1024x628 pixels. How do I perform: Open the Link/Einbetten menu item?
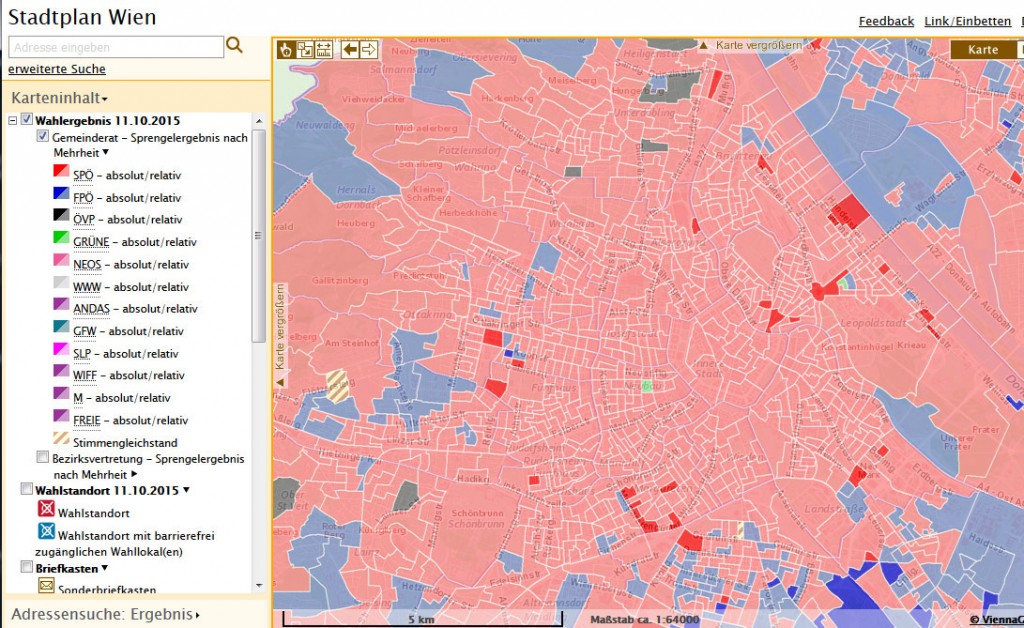[x=967, y=21]
